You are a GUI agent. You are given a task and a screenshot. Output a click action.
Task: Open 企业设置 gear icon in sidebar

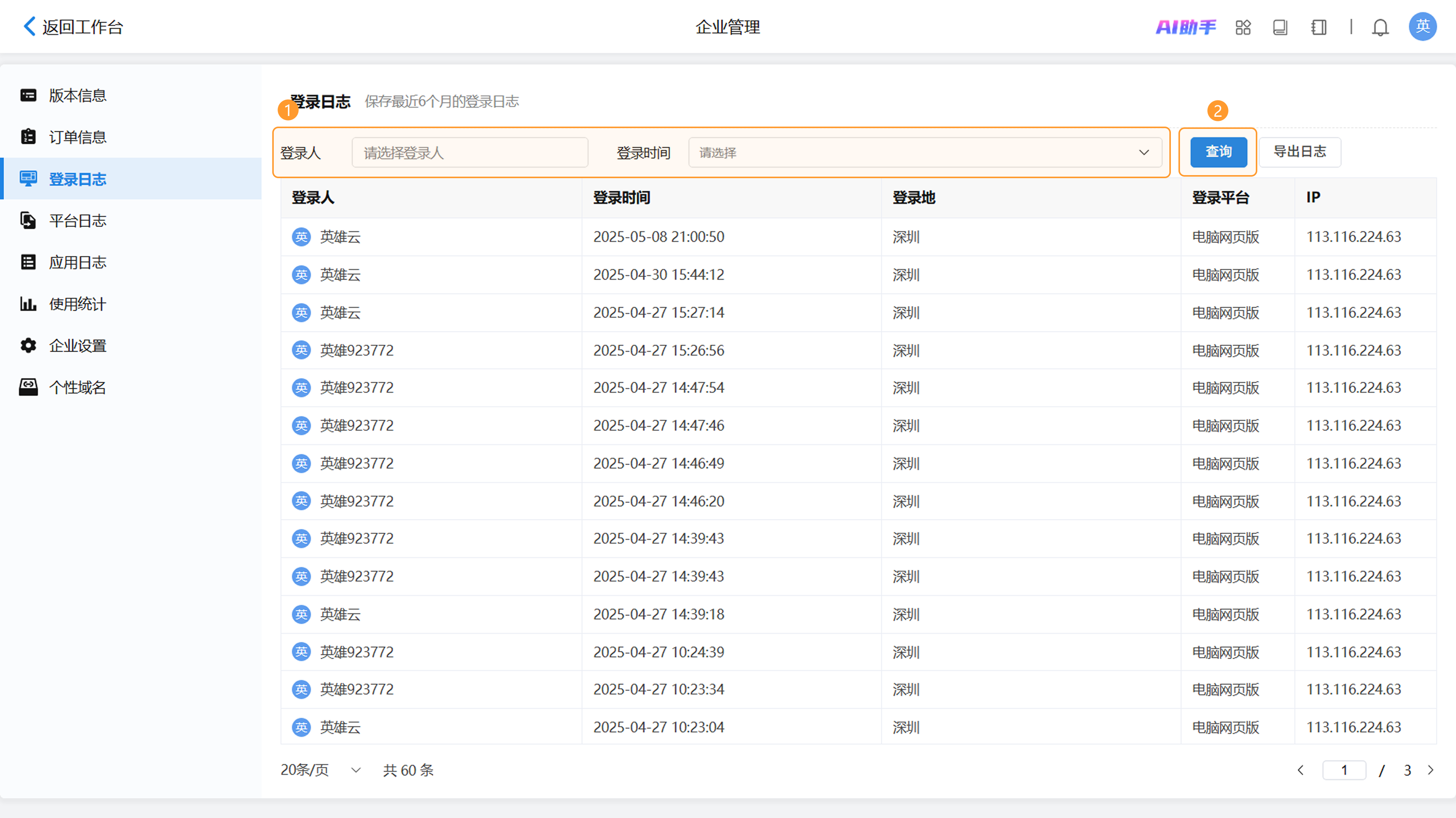[x=28, y=346]
